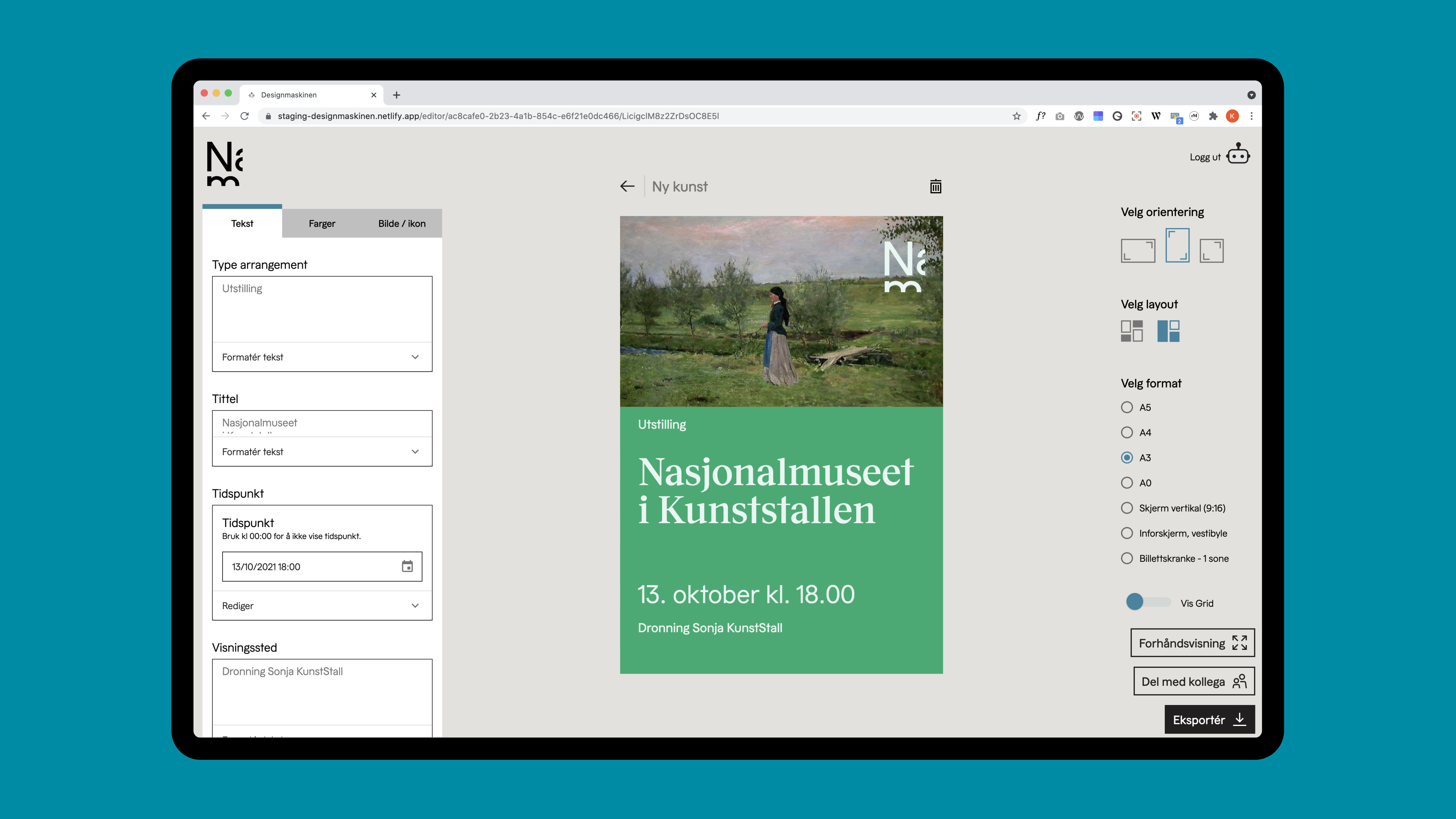Expand Rediger dropdown under Tidspunkt
This screenshot has width=1456, height=819.
pyautogui.click(x=322, y=605)
